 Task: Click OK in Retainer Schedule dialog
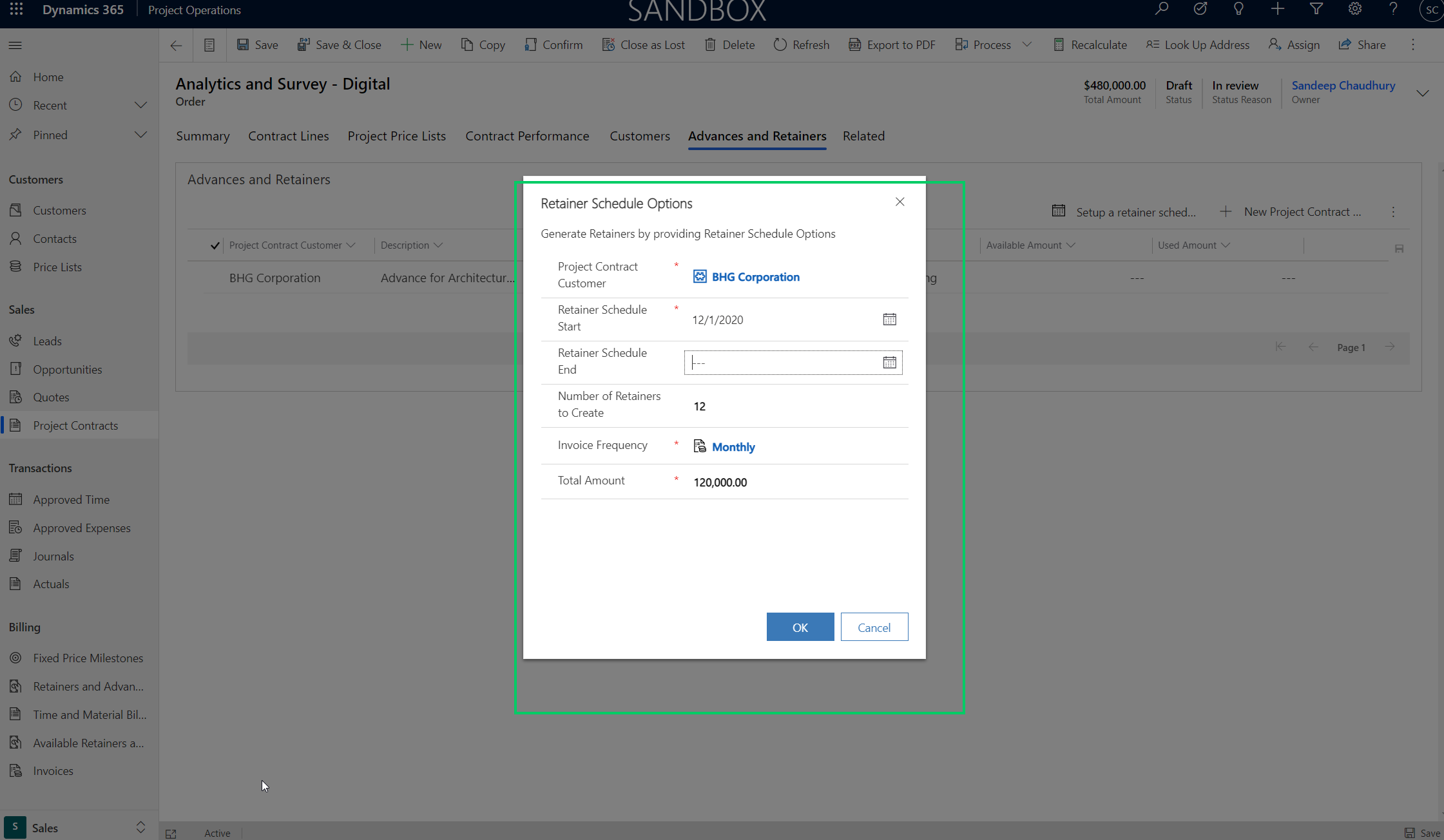point(800,627)
